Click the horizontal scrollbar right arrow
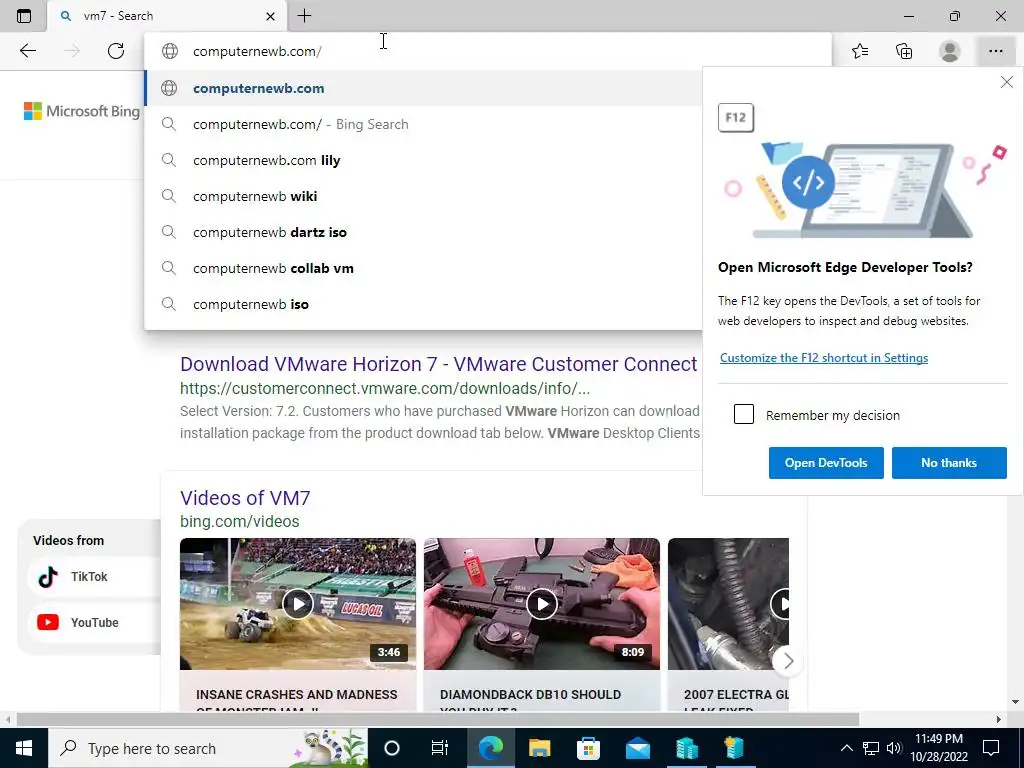Image resolution: width=1024 pixels, height=768 pixels. click(999, 720)
